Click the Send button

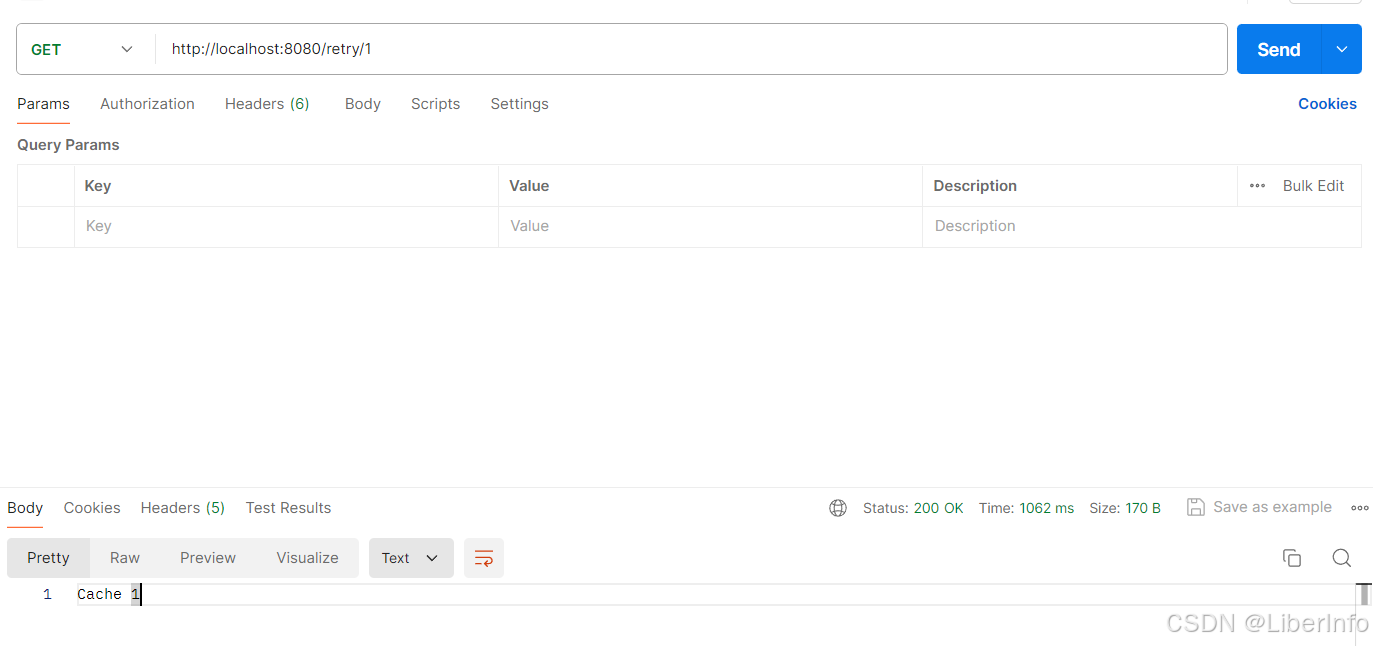click(x=1277, y=48)
